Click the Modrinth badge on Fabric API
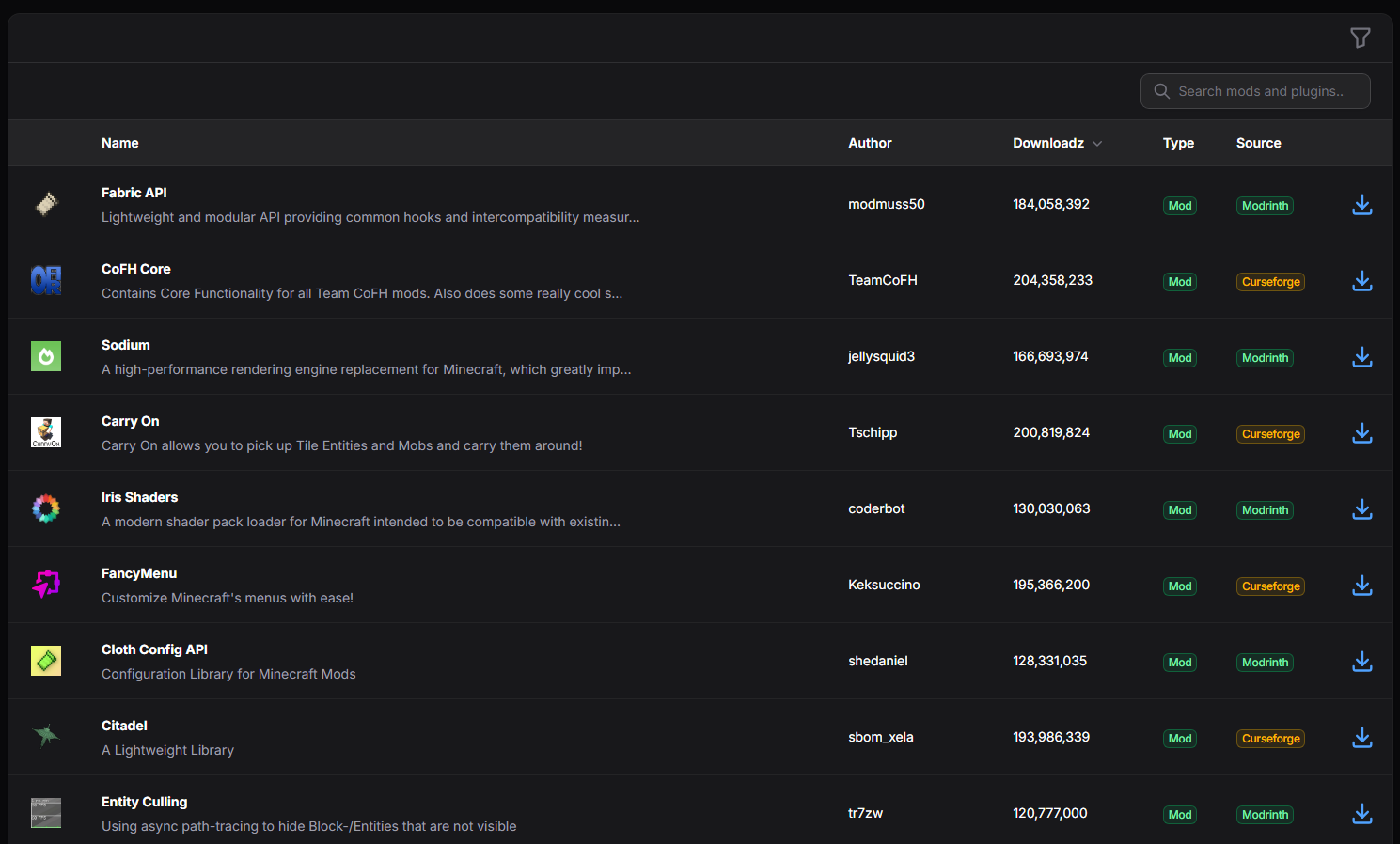 (x=1265, y=206)
